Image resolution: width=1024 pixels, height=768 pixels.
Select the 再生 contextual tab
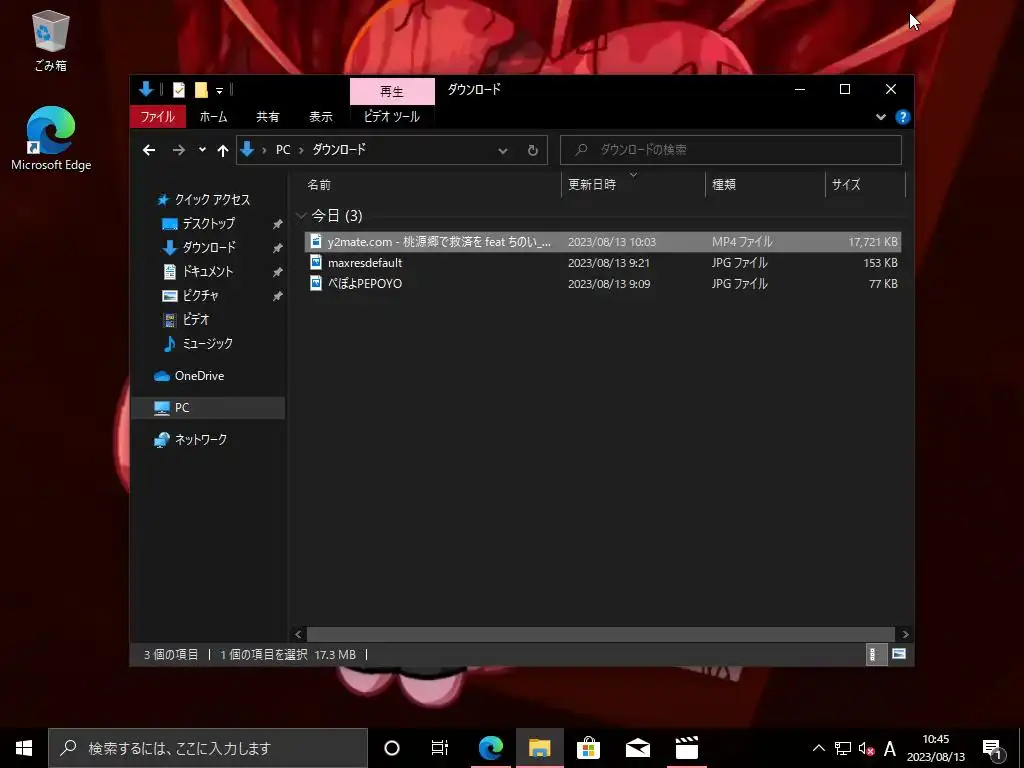tap(392, 91)
